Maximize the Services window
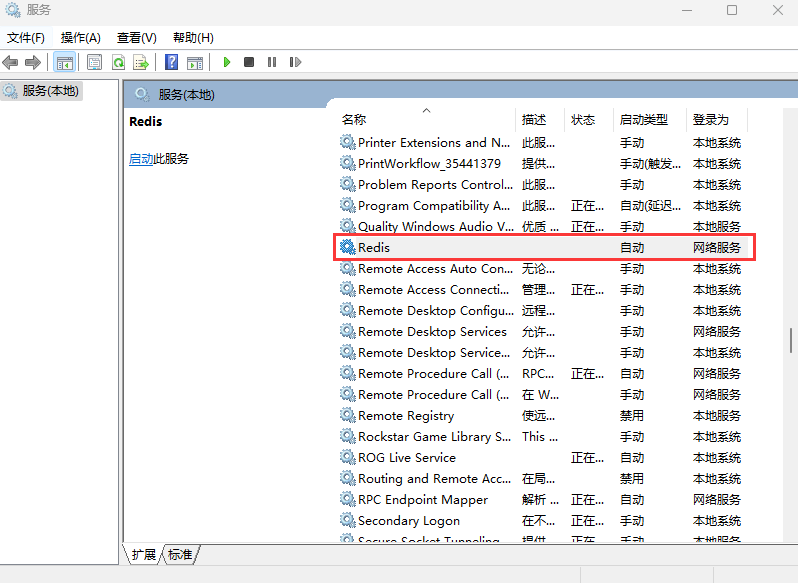 732,10
